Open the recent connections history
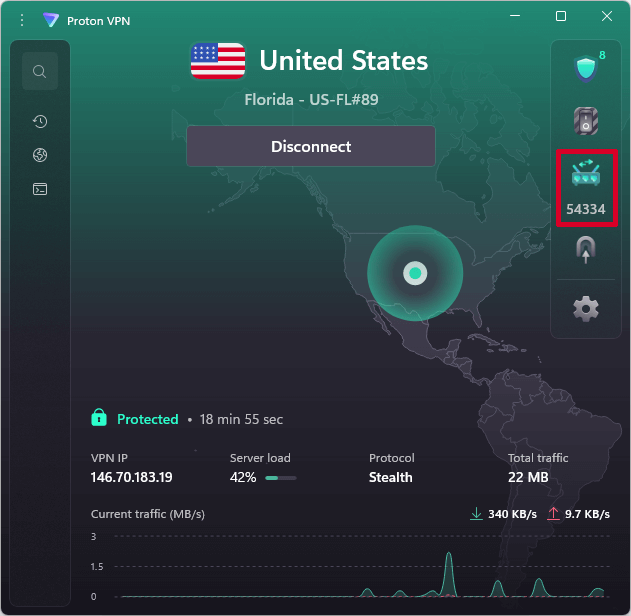 tap(40, 122)
